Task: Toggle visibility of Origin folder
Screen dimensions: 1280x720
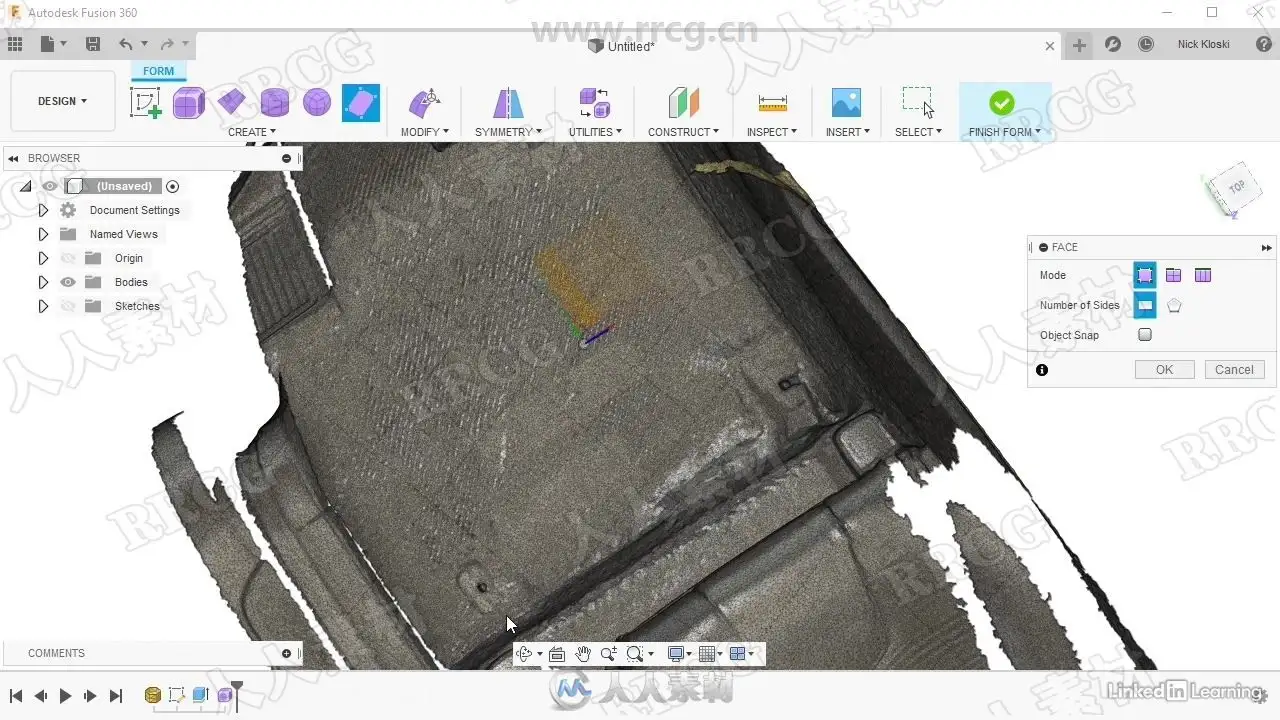Action: 68,258
